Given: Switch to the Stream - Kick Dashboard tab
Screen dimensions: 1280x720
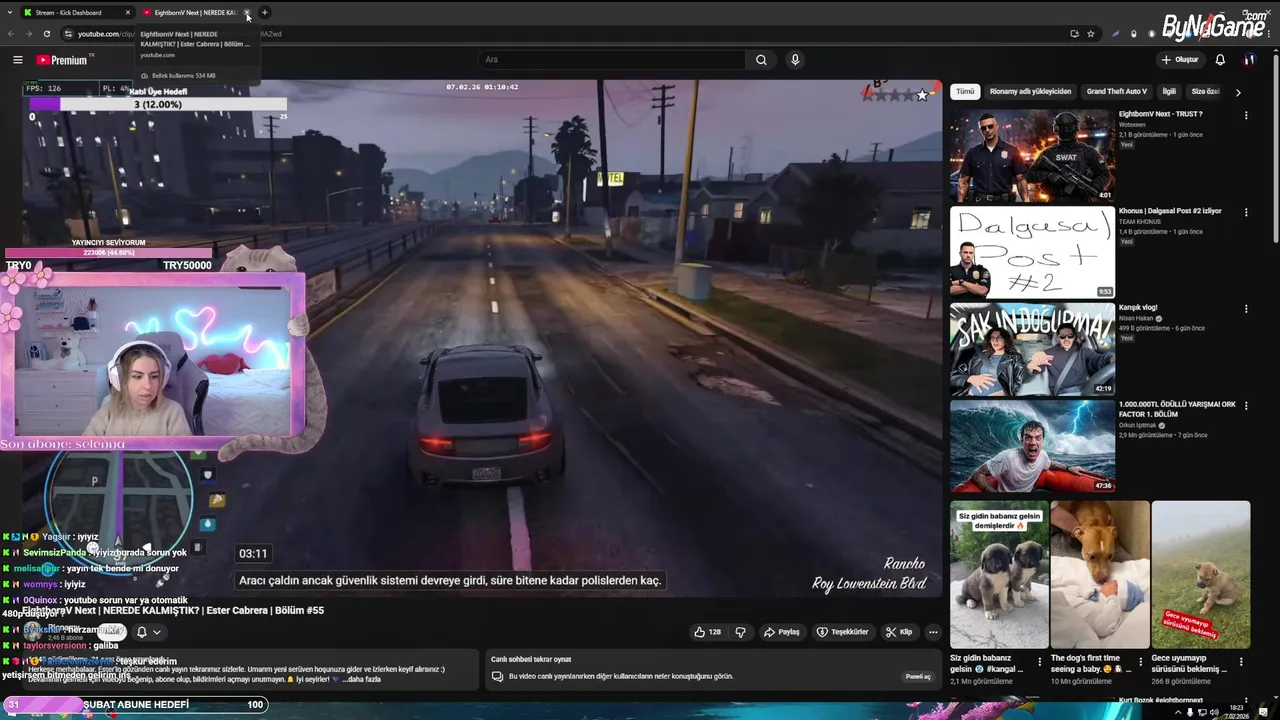Looking at the screenshot, I should coord(77,13).
